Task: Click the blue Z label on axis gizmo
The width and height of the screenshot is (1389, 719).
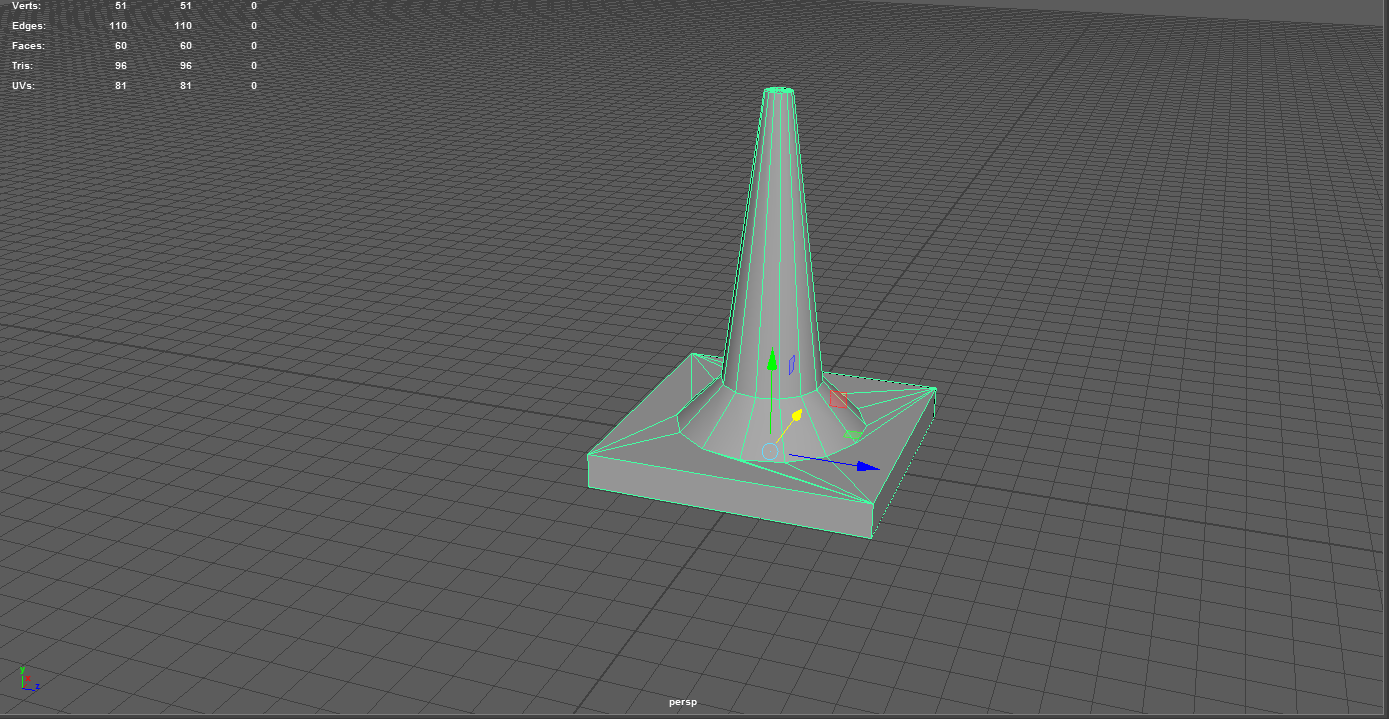Action: click(x=38, y=687)
